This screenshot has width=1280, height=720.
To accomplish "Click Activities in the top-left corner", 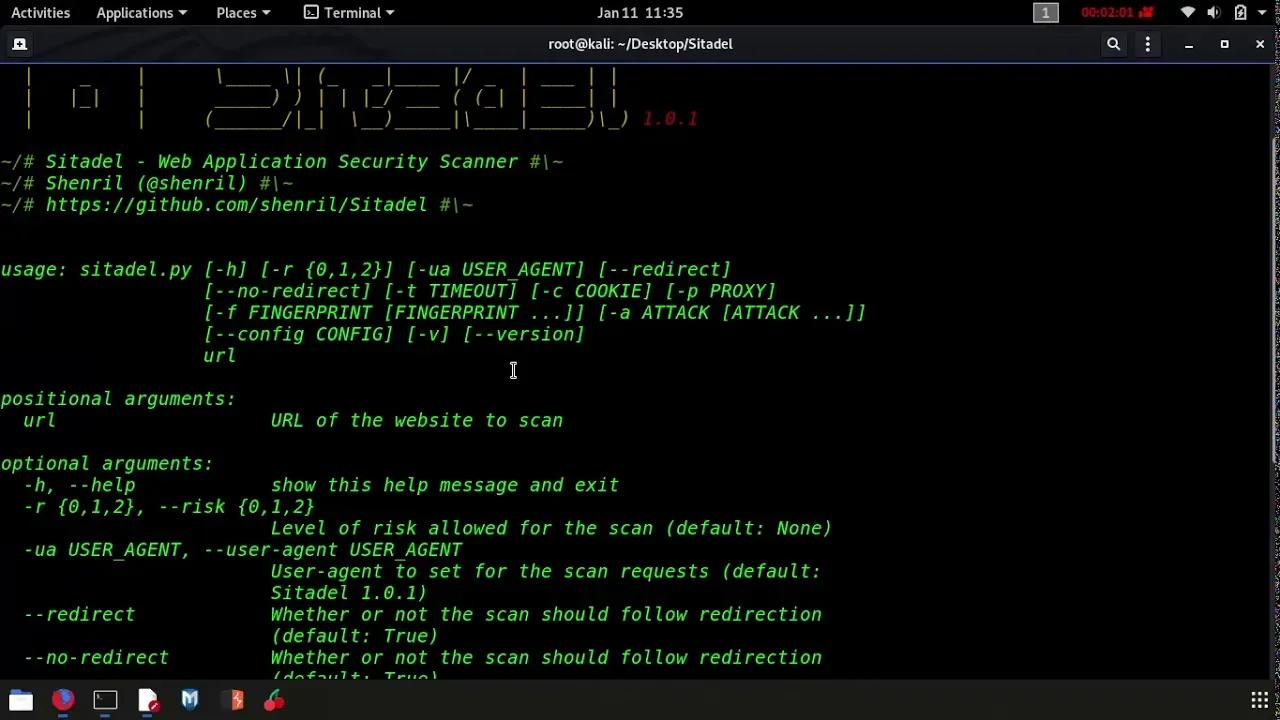I will pos(40,12).
